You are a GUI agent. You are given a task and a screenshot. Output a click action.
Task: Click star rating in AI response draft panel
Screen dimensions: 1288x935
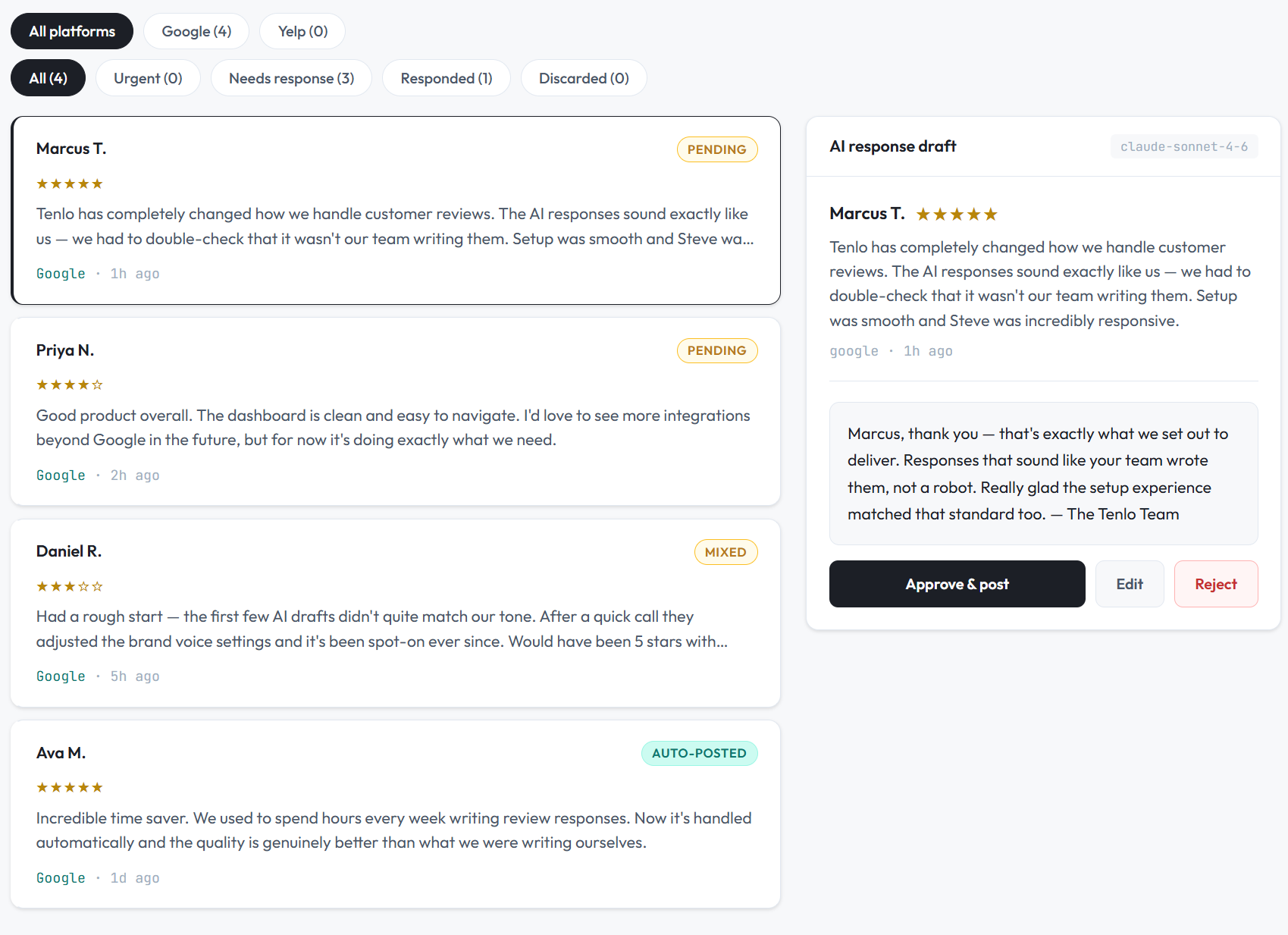pyautogui.click(x=957, y=215)
